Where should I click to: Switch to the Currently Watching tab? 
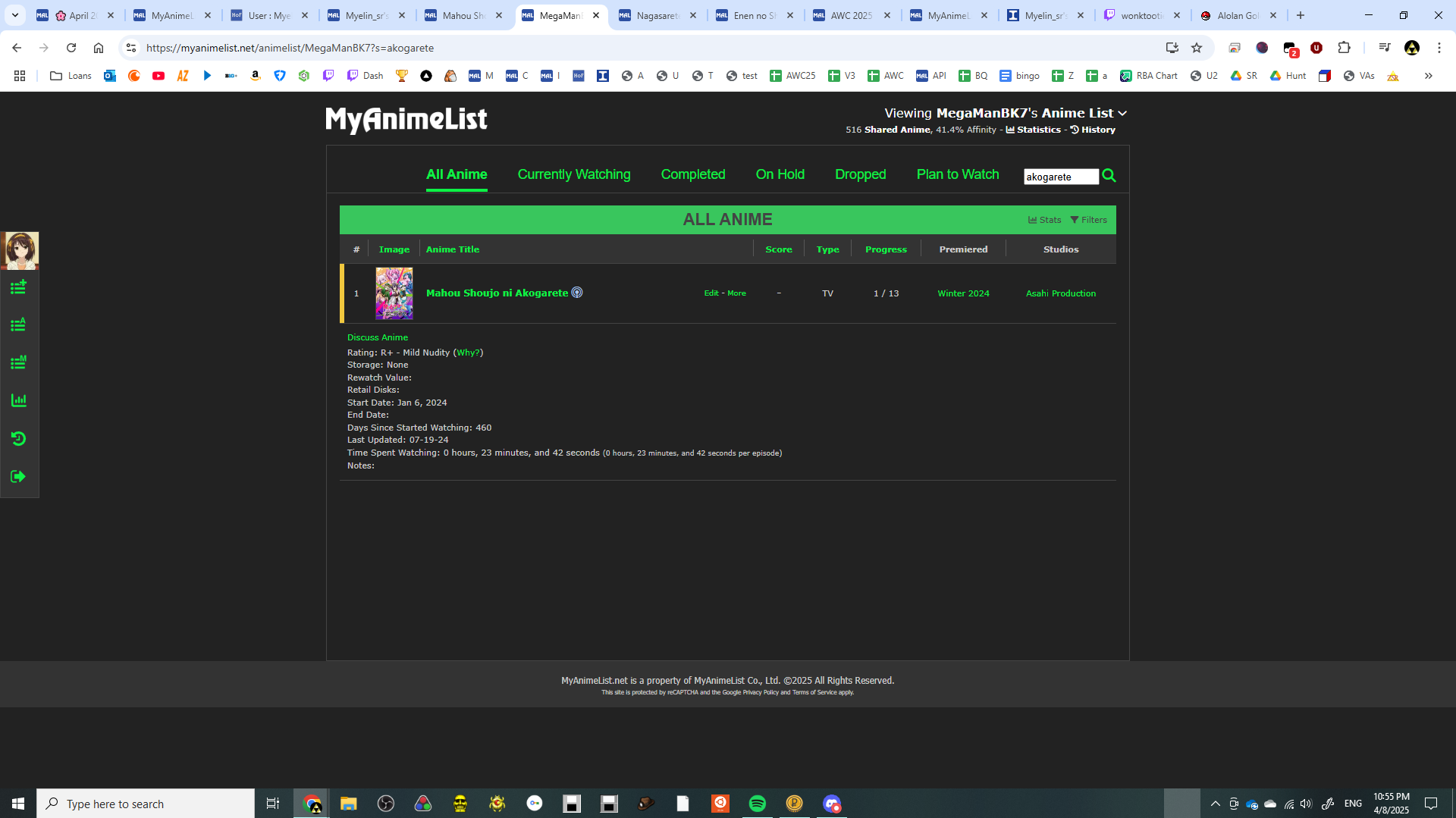pyautogui.click(x=574, y=174)
